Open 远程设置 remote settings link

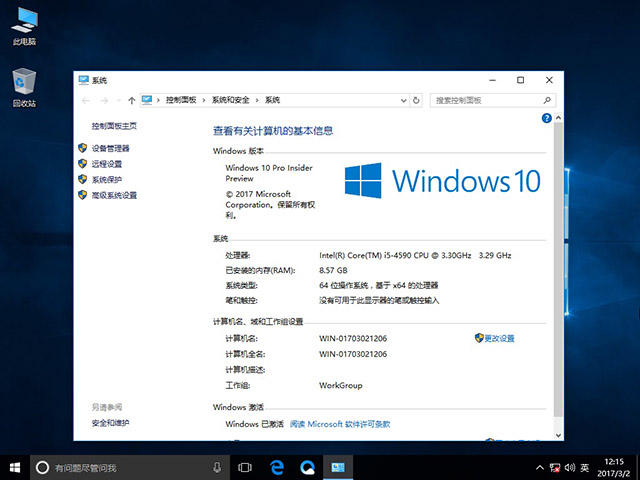pyautogui.click(x=106, y=164)
